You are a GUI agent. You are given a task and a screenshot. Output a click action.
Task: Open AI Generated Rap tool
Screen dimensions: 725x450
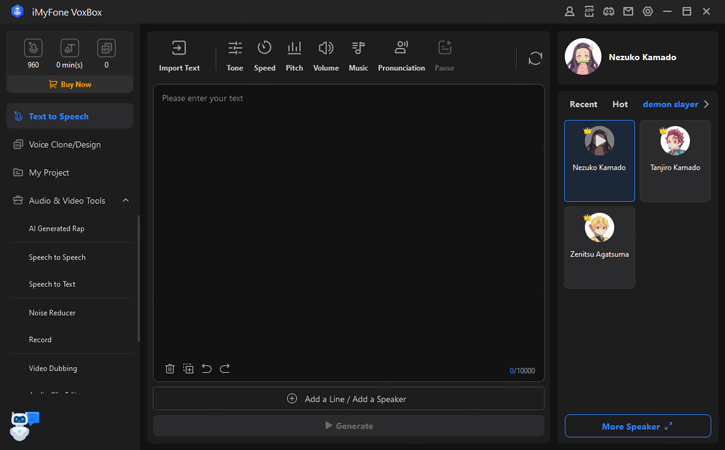[x=56, y=228]
